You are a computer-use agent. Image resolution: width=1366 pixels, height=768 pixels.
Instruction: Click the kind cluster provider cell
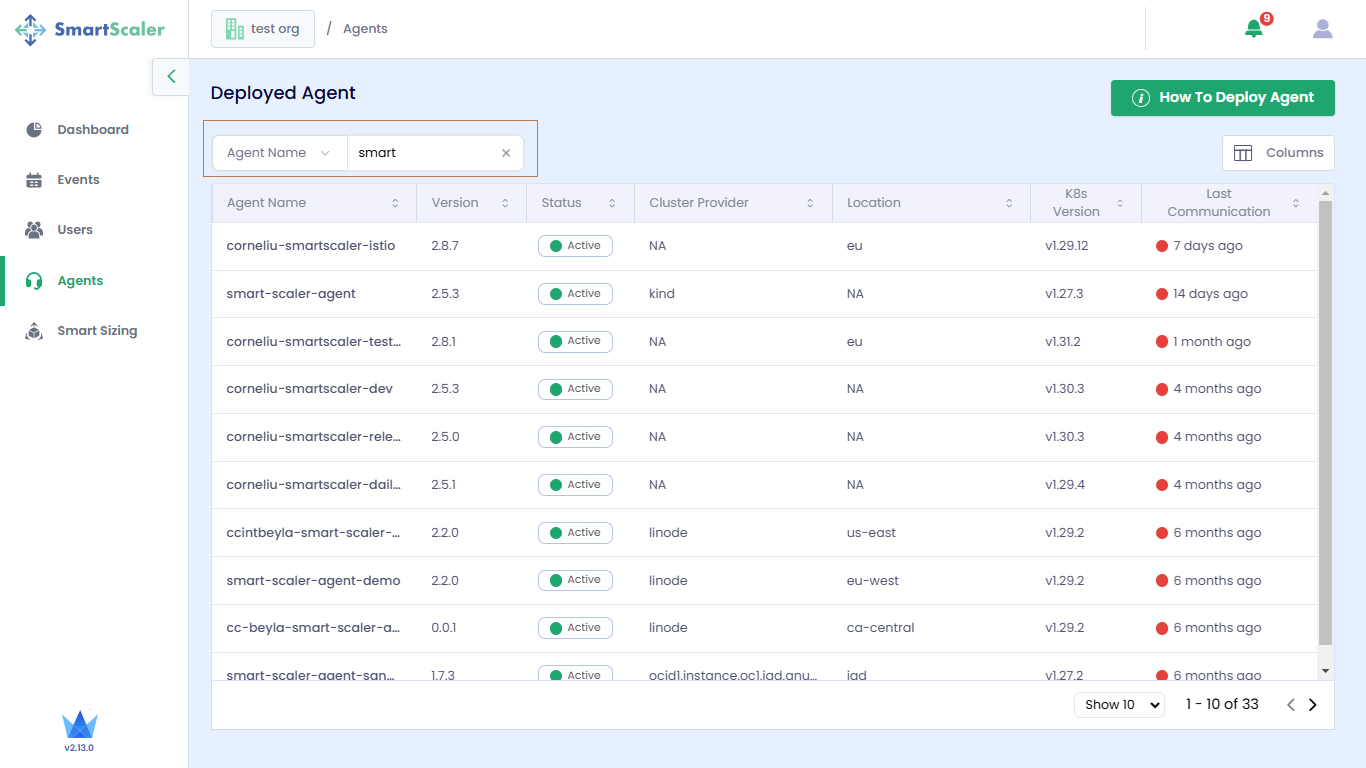point(662,294)
